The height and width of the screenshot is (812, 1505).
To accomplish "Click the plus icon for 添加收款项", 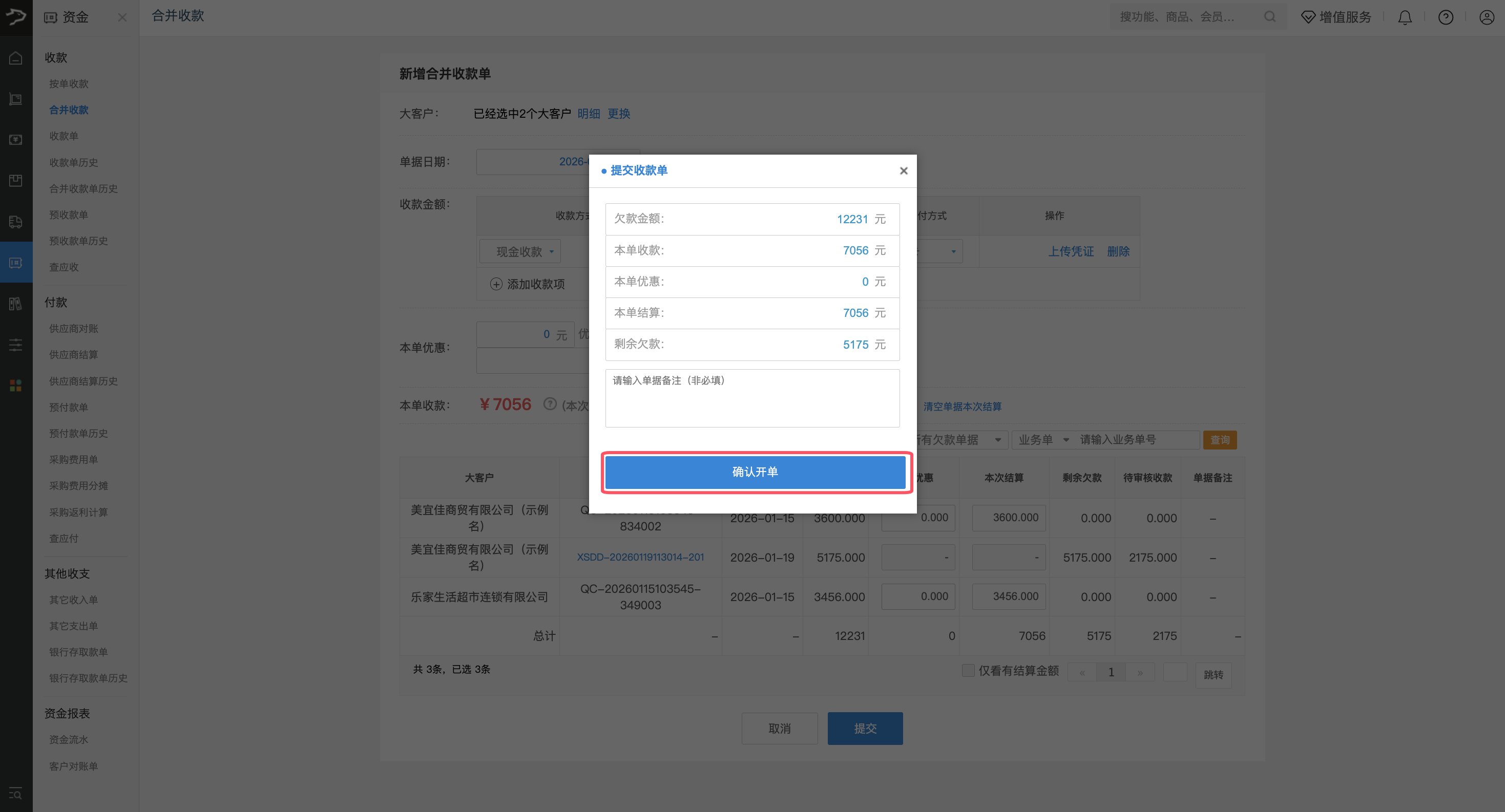I will click(496, 284).
